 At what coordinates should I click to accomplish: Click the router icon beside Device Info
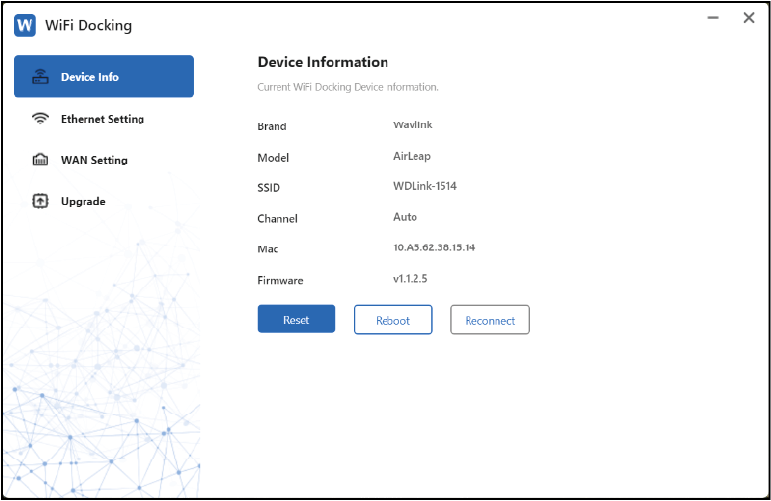[41, 77]
